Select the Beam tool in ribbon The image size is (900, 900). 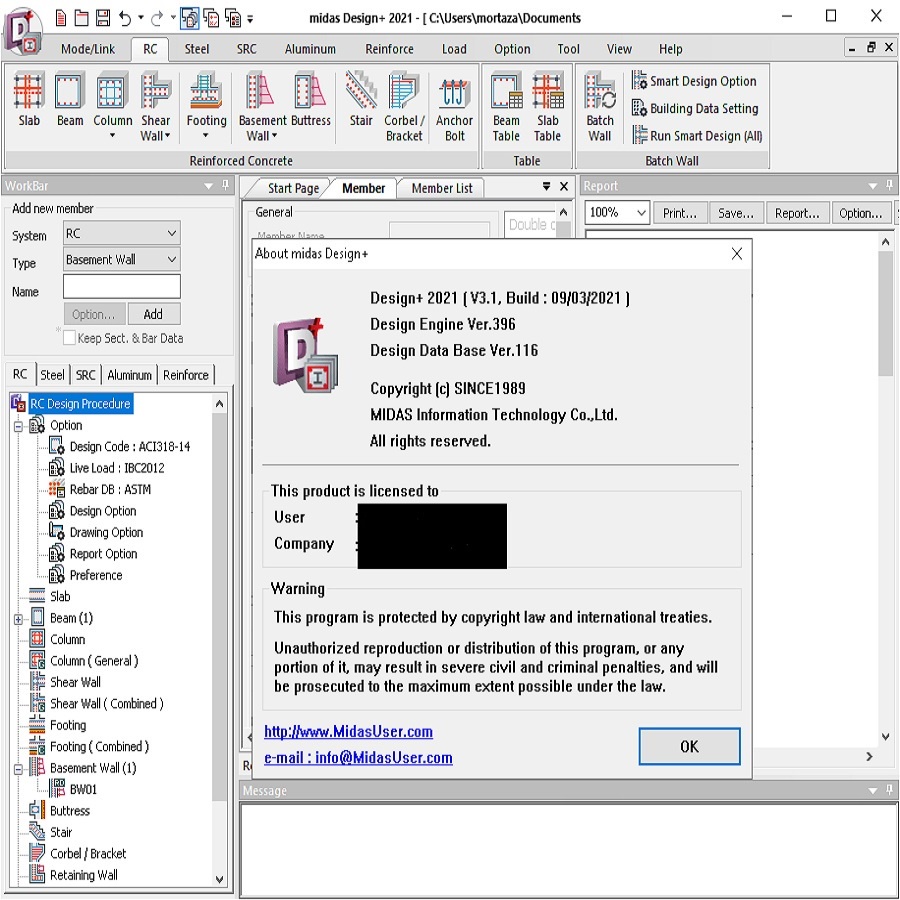coord(70,101)
